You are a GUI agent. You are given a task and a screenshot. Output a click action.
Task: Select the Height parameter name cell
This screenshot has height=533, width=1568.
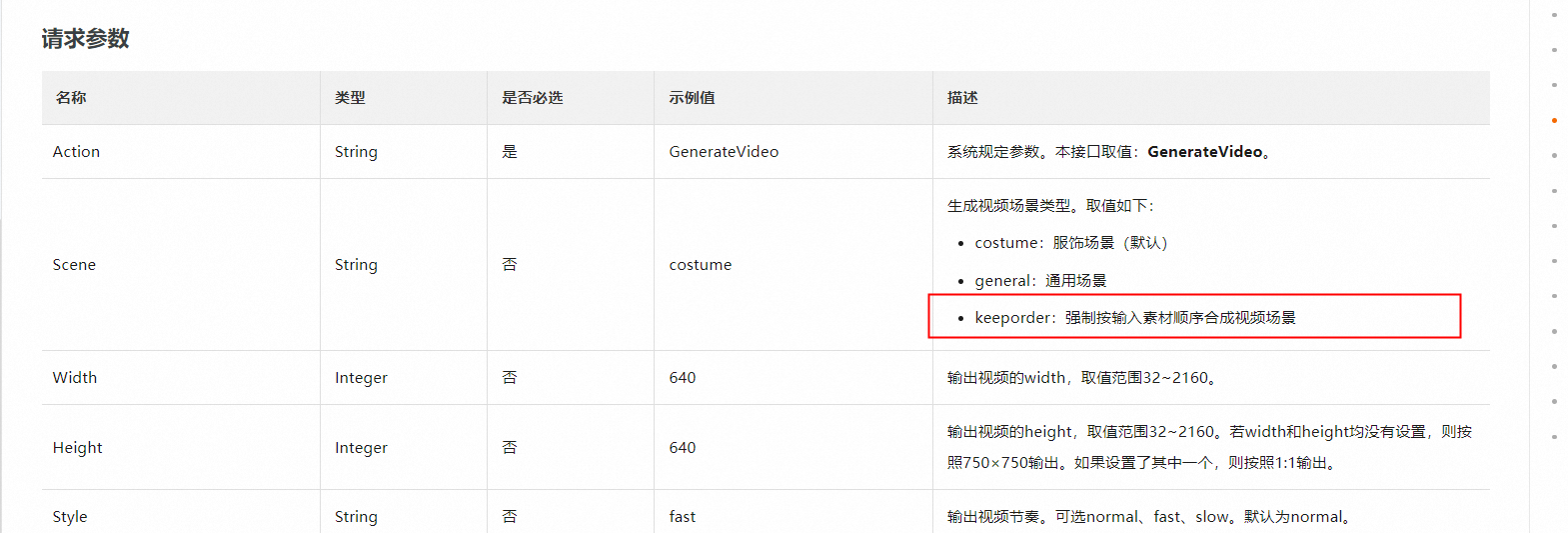(78, 448)
